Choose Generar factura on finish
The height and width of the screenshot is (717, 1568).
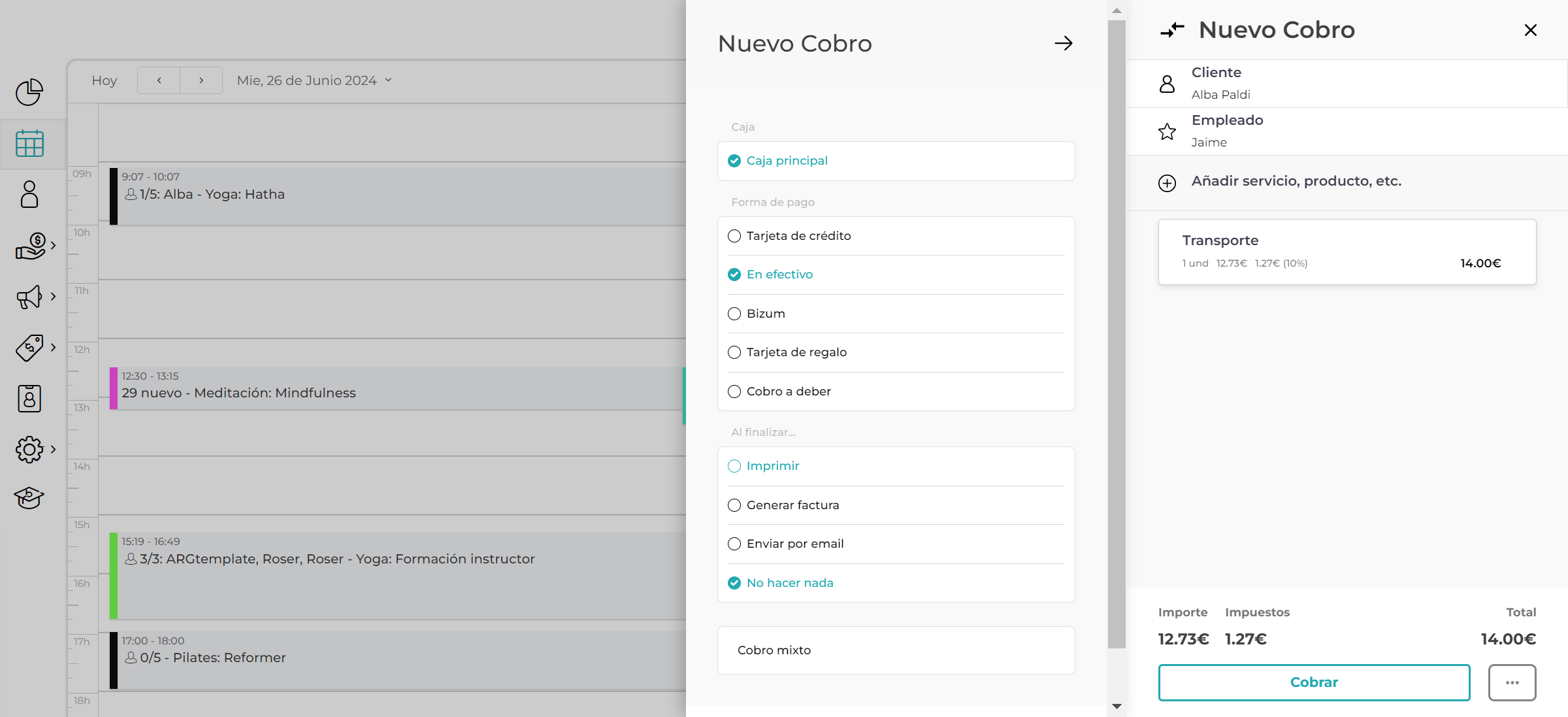[x=896, y=505]
